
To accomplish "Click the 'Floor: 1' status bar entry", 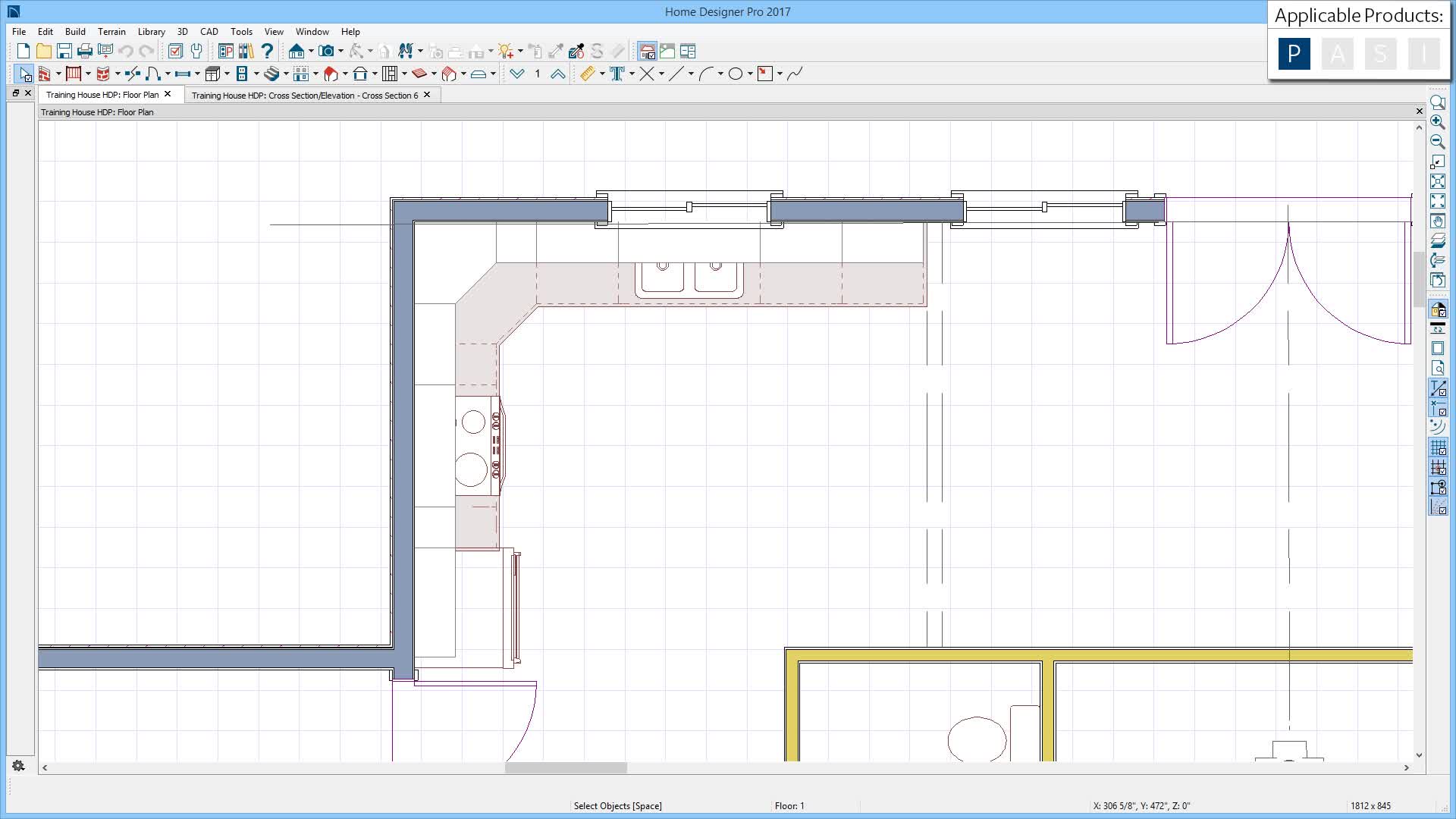I will point(789,806).
